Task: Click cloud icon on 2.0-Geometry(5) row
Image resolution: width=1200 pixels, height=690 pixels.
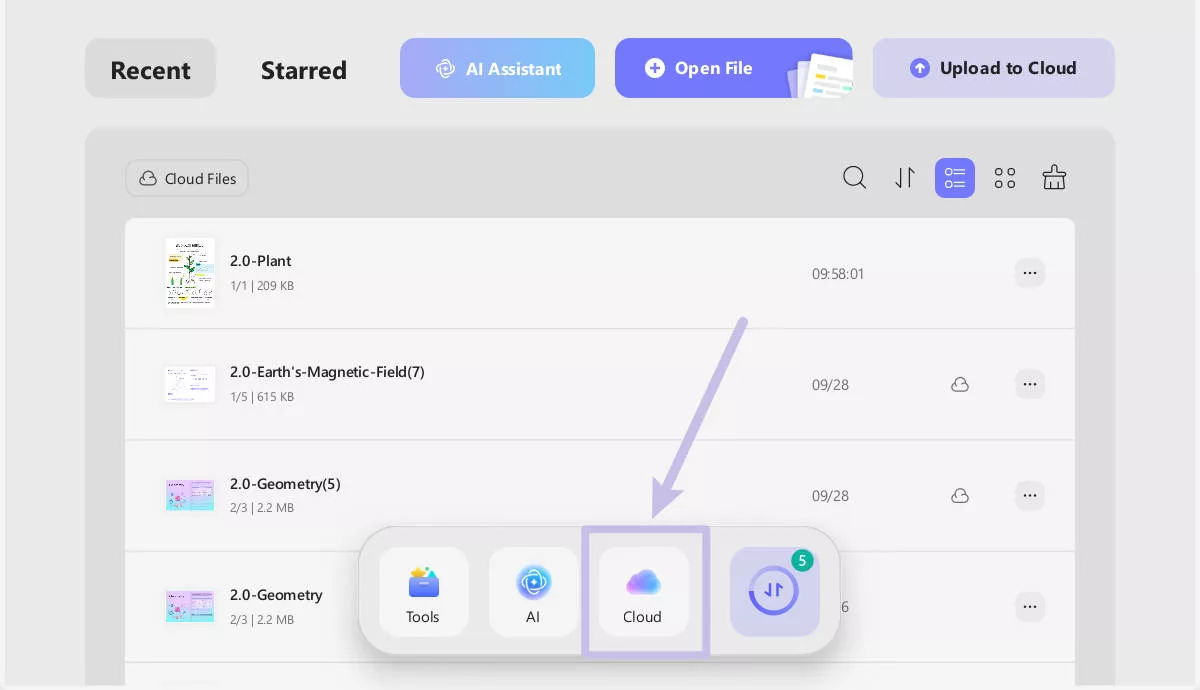Action: point(960,495)
